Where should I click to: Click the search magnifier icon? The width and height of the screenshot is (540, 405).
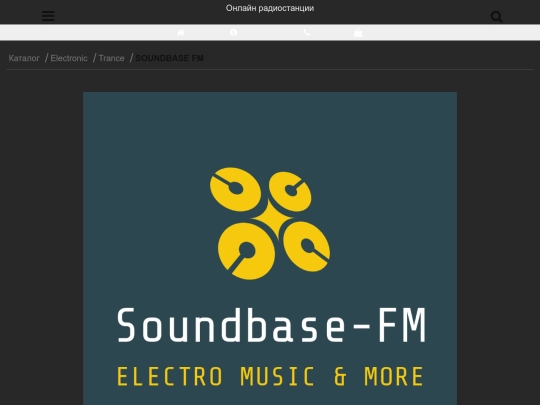[x=496, y=17]
